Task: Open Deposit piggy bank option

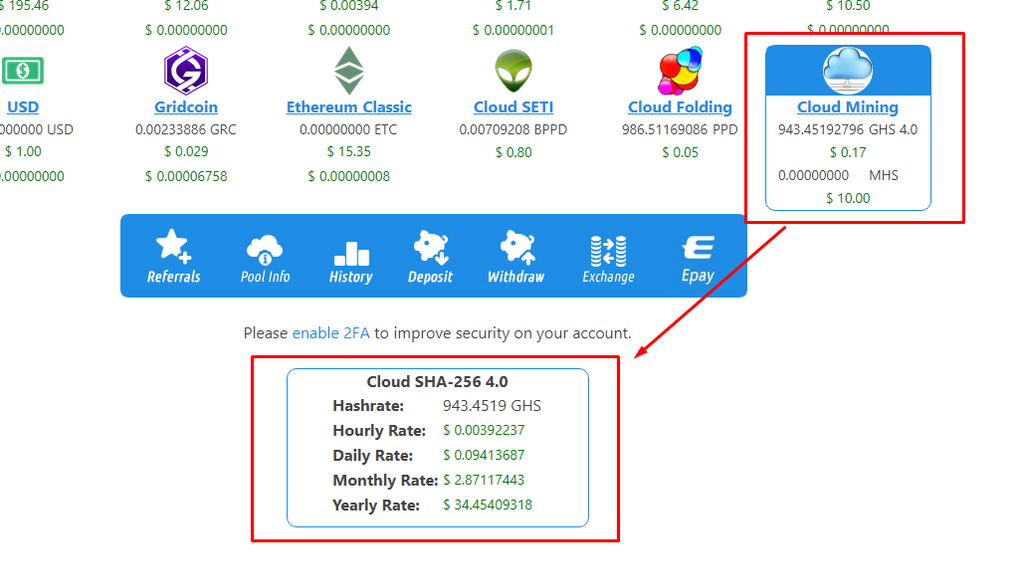Action: pyautogui.click(x=430, y=257)
